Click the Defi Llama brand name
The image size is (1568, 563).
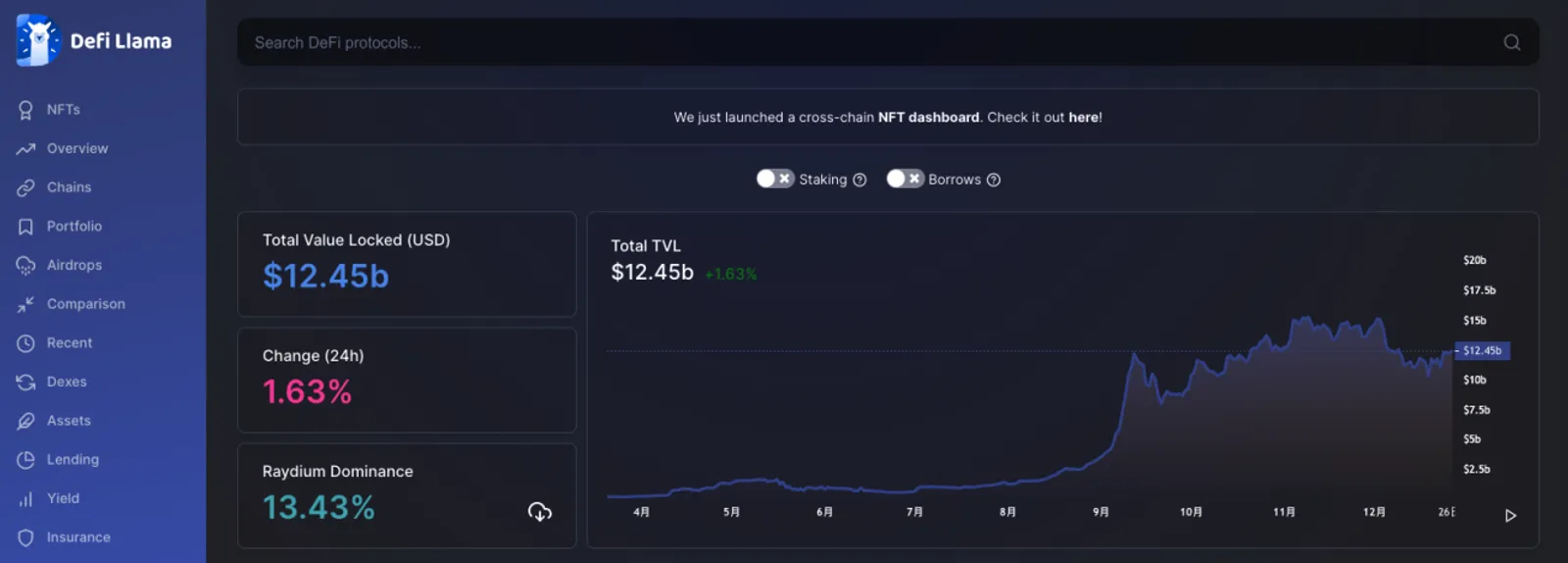(121, 41)
